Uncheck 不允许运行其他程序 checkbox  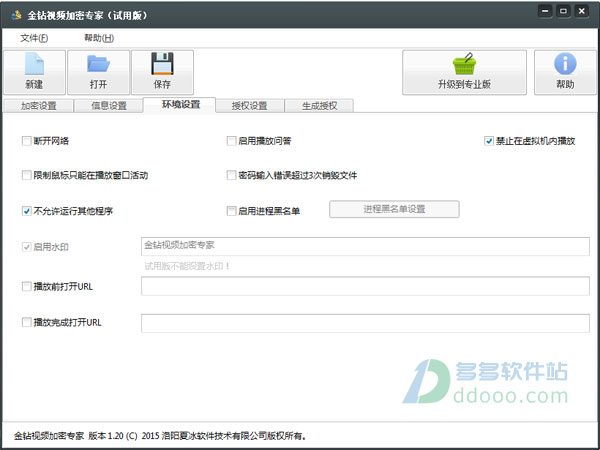[x=26, y=211]
